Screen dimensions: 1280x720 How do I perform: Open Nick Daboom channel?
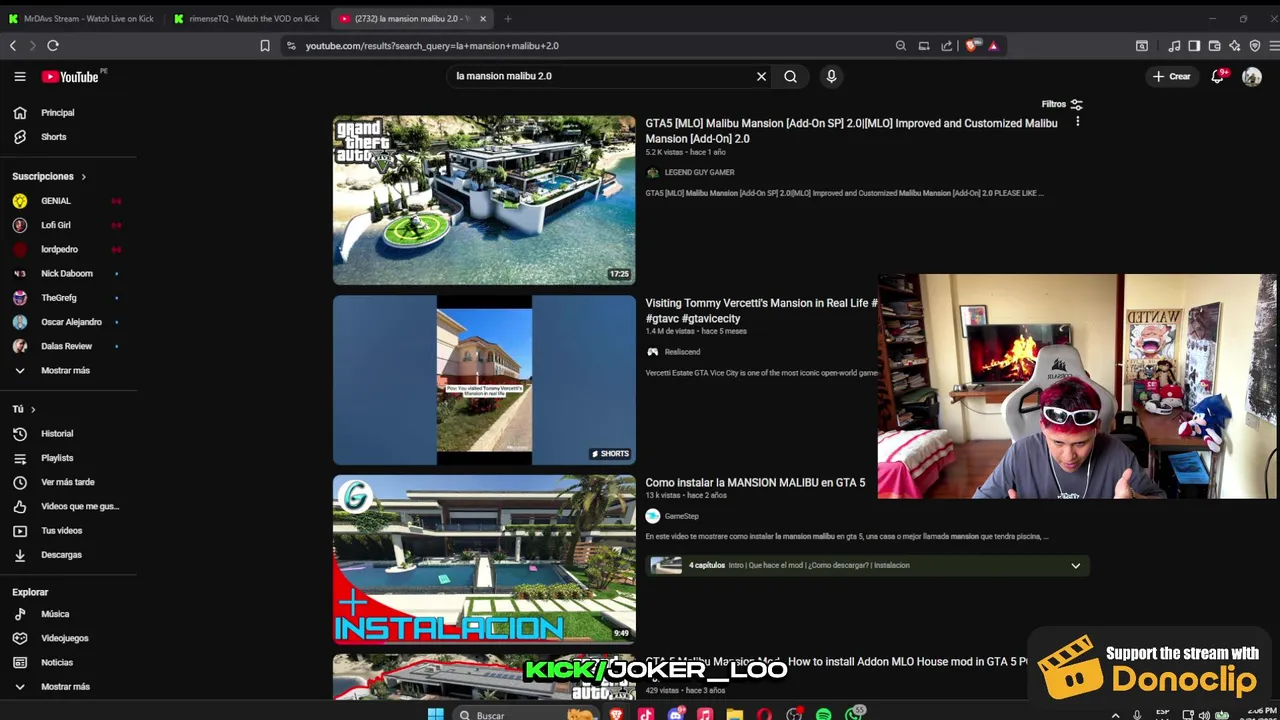68,273
